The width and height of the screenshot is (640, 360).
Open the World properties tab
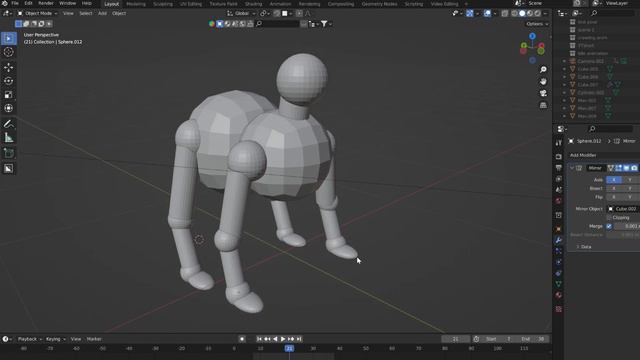pos(559,201)
